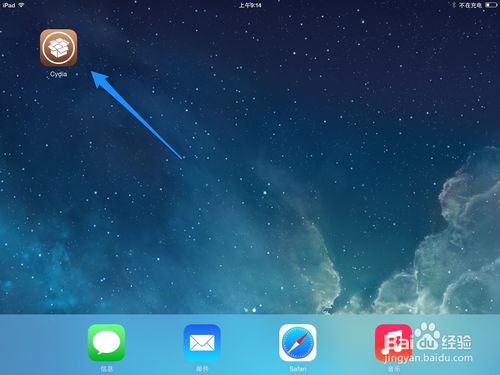Tap the 邮件 label under Mail icon

202,369
